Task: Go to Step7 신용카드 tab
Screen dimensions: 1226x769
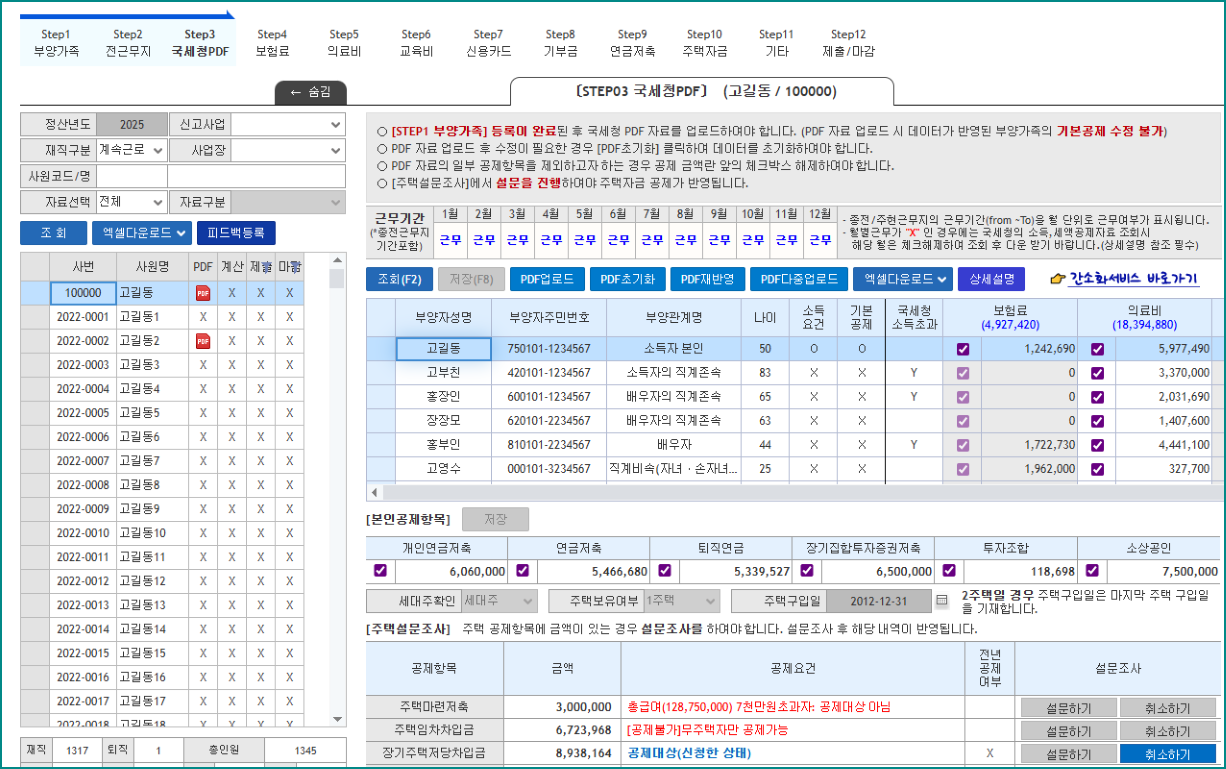Action: coord(488,43)
